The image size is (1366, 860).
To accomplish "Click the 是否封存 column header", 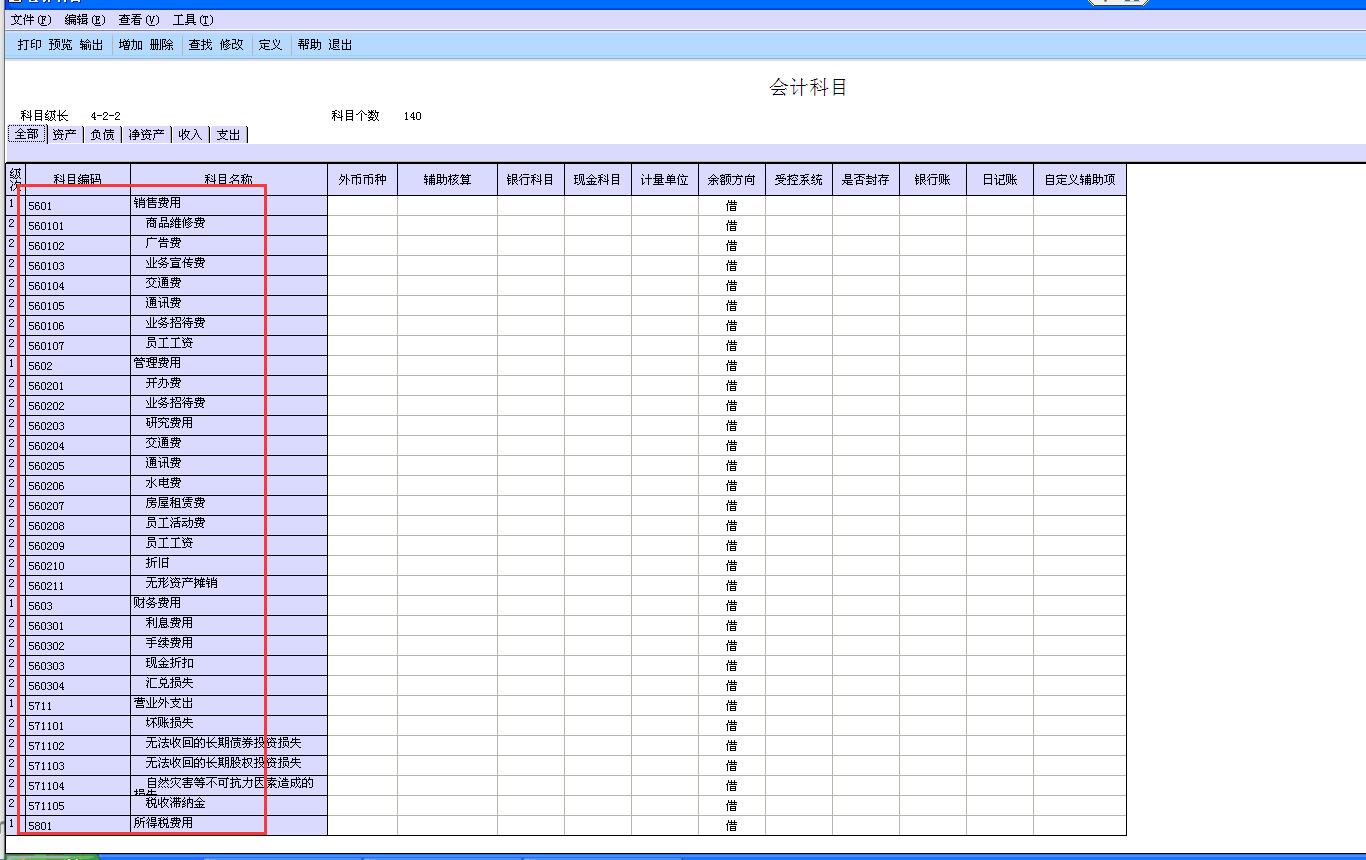I will (x=865, y=180).
